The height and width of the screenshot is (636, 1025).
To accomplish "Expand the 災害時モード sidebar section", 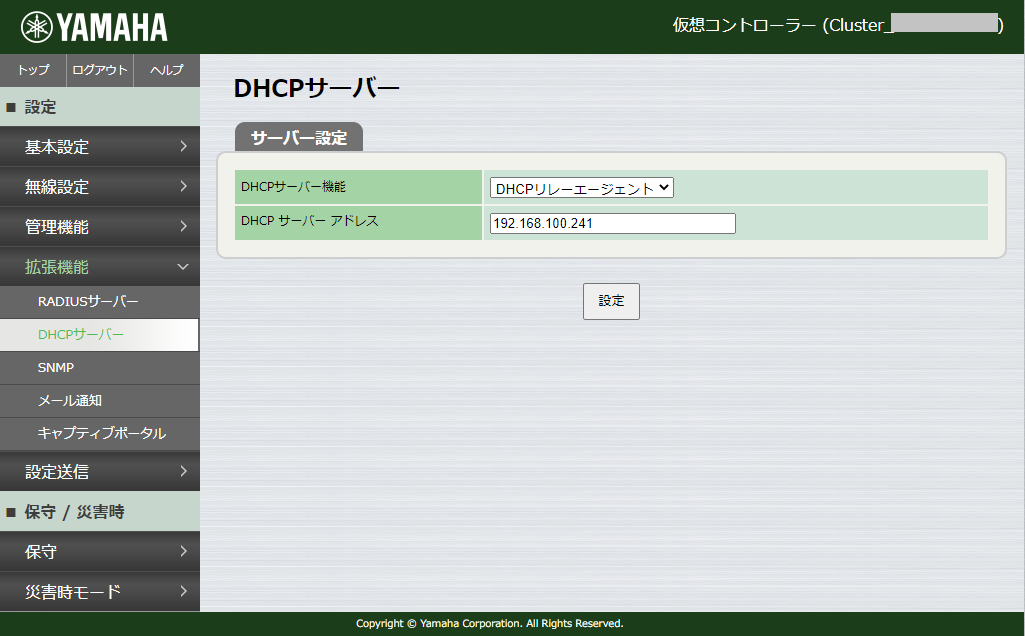I will pos(100,591).
